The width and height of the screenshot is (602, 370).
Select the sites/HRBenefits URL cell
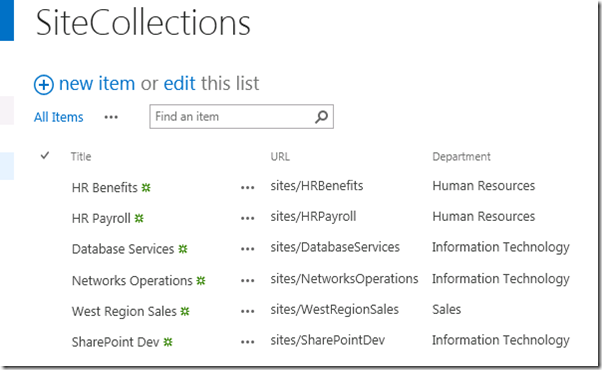pyautogui.click(x=317, y=186)
